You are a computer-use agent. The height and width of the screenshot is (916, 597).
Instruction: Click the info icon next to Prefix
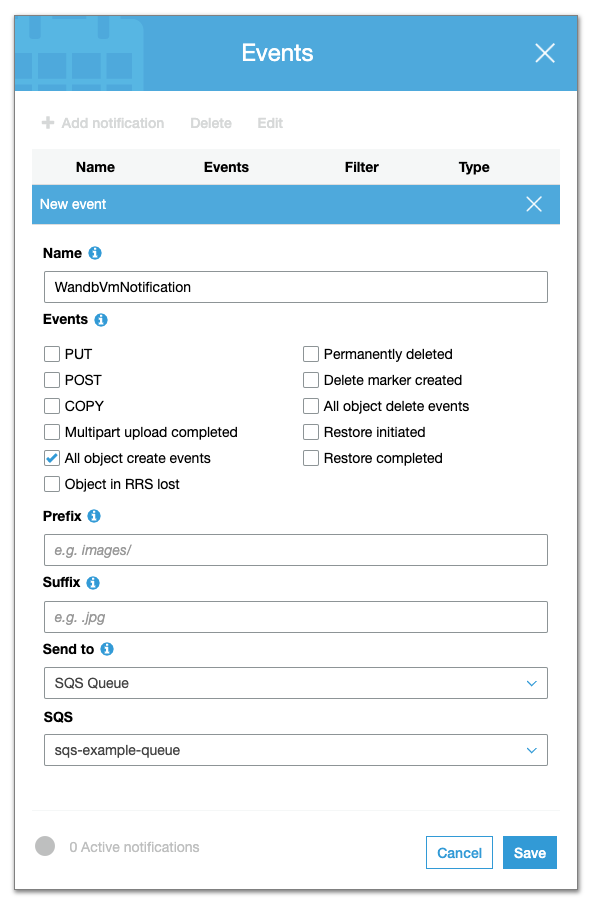[94, 516]
